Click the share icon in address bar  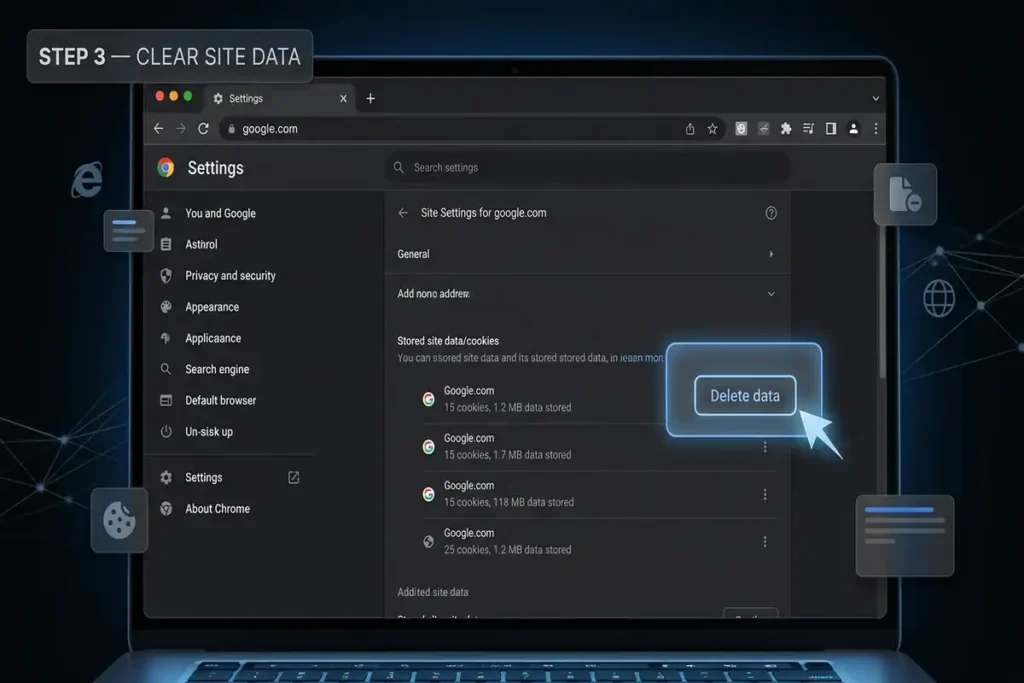tap(690, 129)
